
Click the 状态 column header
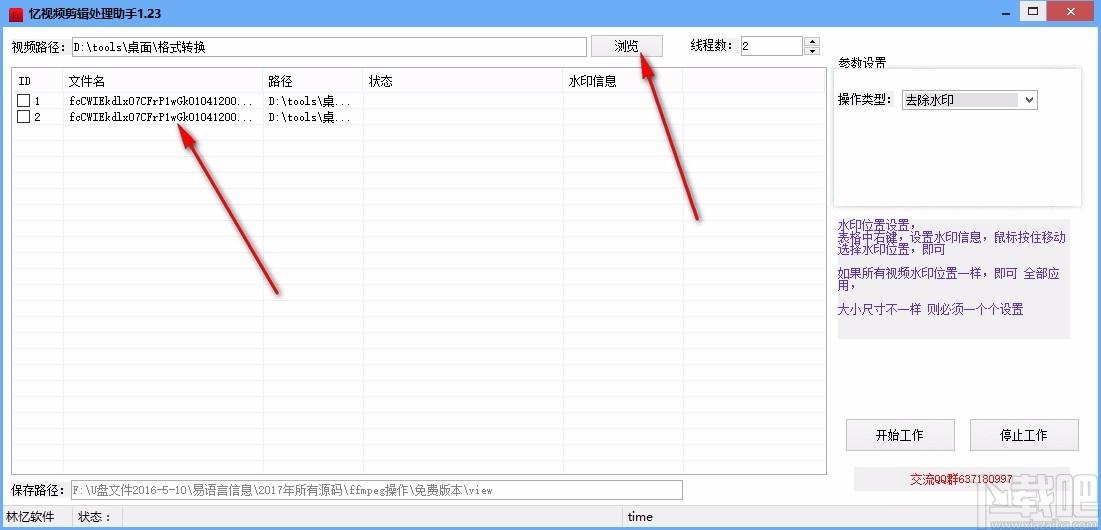coord(463,81)
